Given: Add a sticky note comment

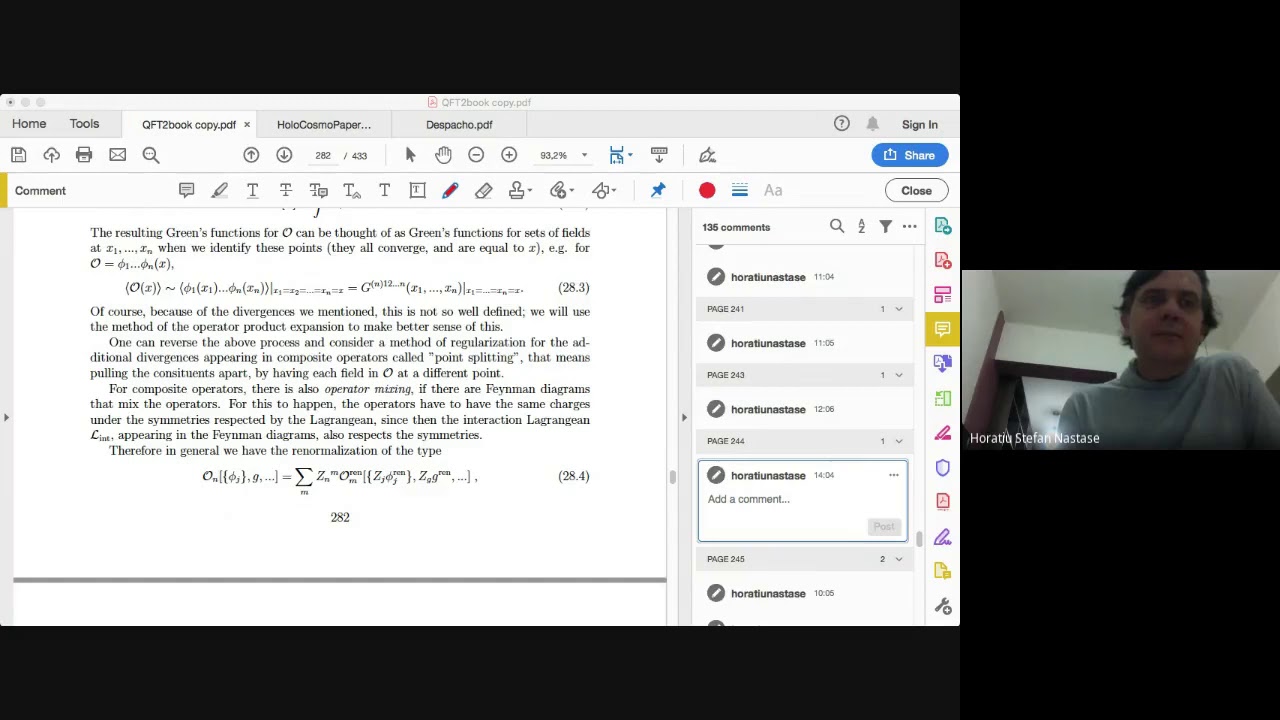Looking at the screenshot, I should 186,190.
